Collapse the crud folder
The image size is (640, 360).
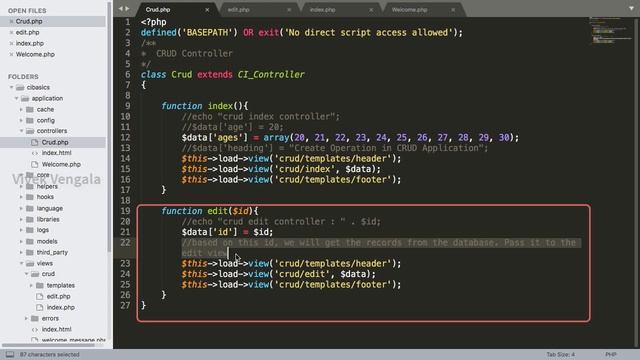[x=26, y=274]
